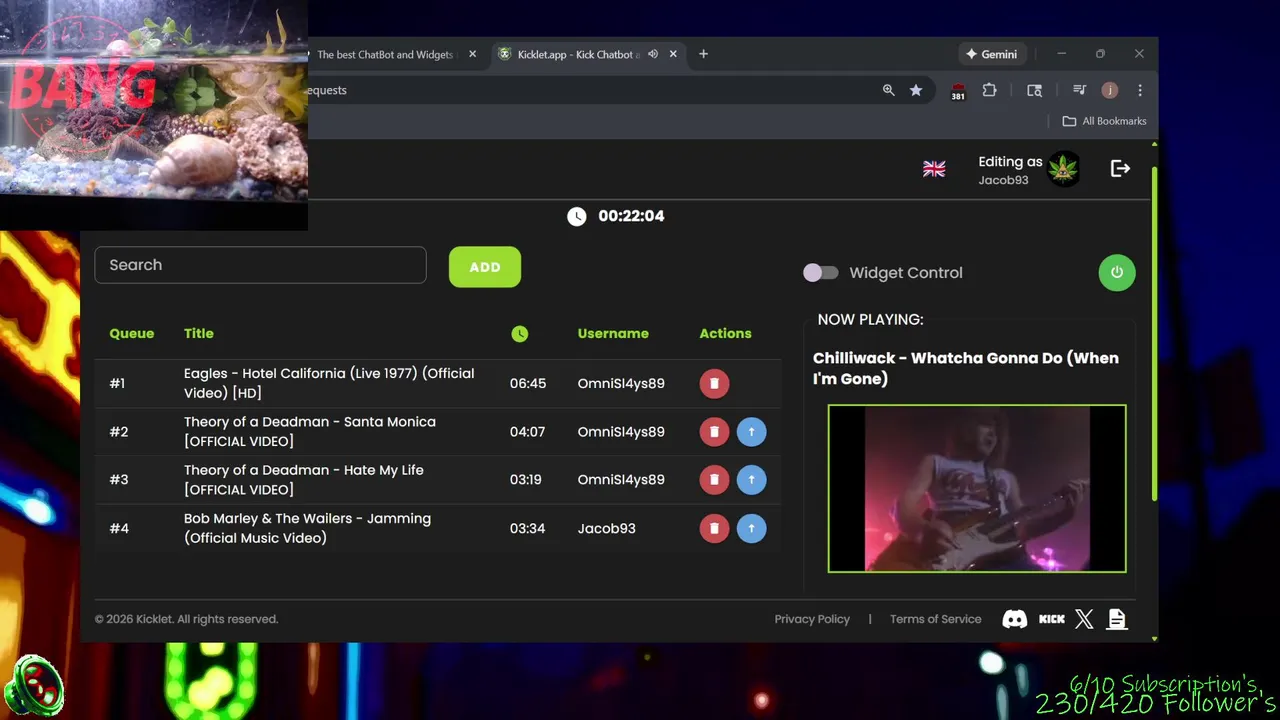Open the Kick footer logo
The width and height of the screenshot is (1280, 720).
point(1052,620)
